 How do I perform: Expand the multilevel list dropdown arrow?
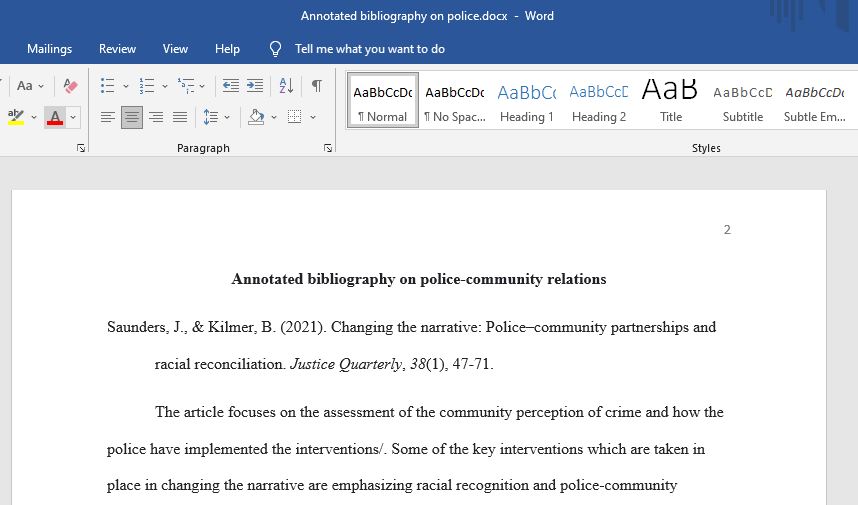(x=202, y=86)
